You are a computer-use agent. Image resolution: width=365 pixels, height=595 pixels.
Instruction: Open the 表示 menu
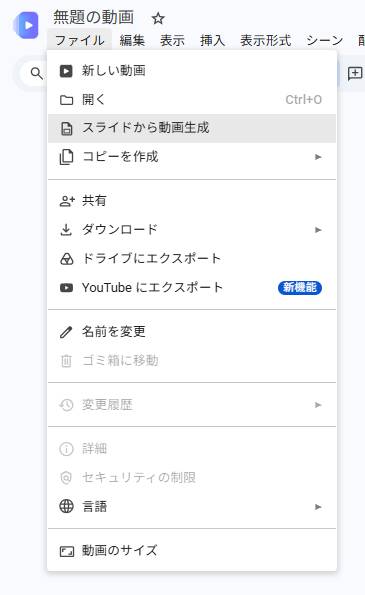(x=172, y=40)
